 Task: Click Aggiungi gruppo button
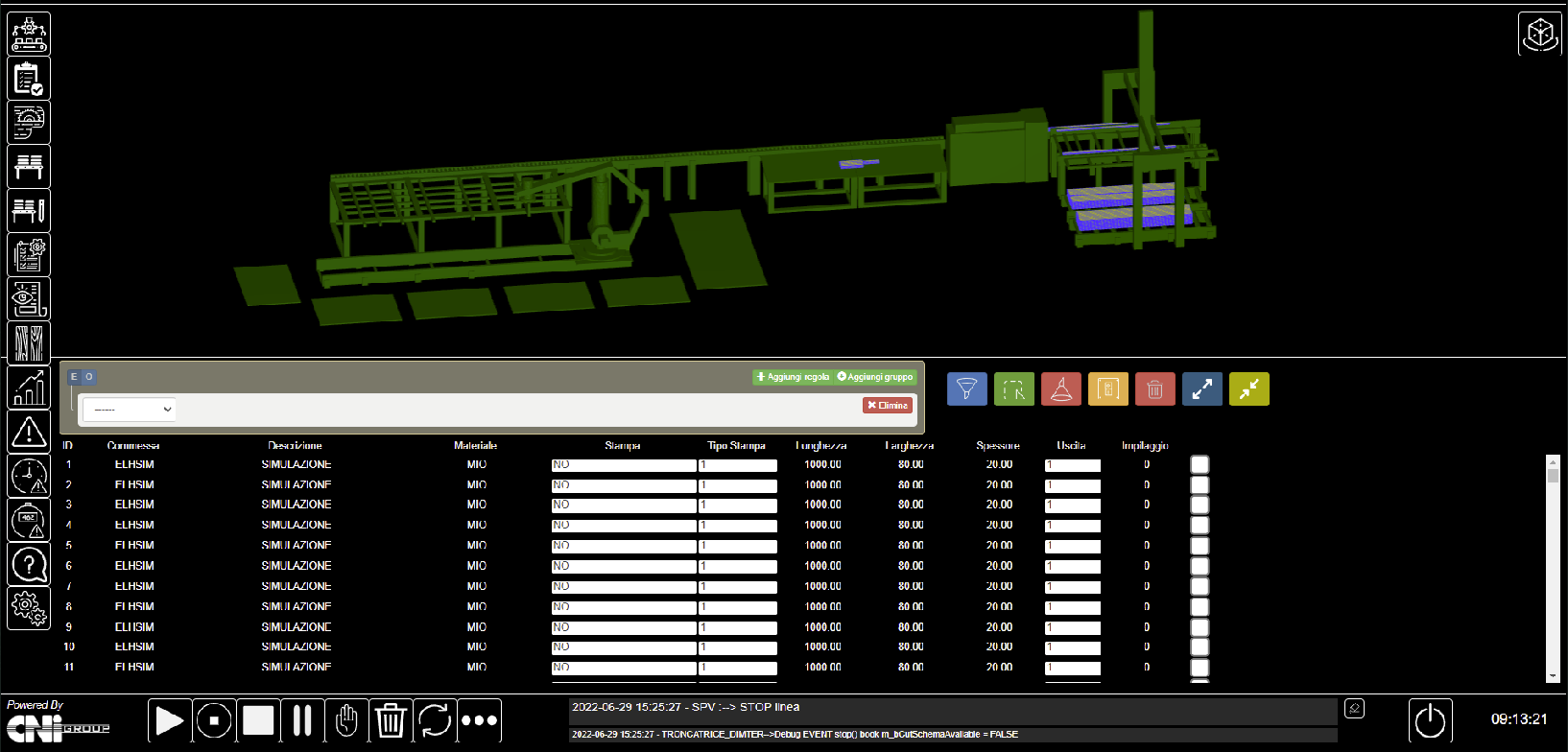pyautogui.click(x=875, y=377)
